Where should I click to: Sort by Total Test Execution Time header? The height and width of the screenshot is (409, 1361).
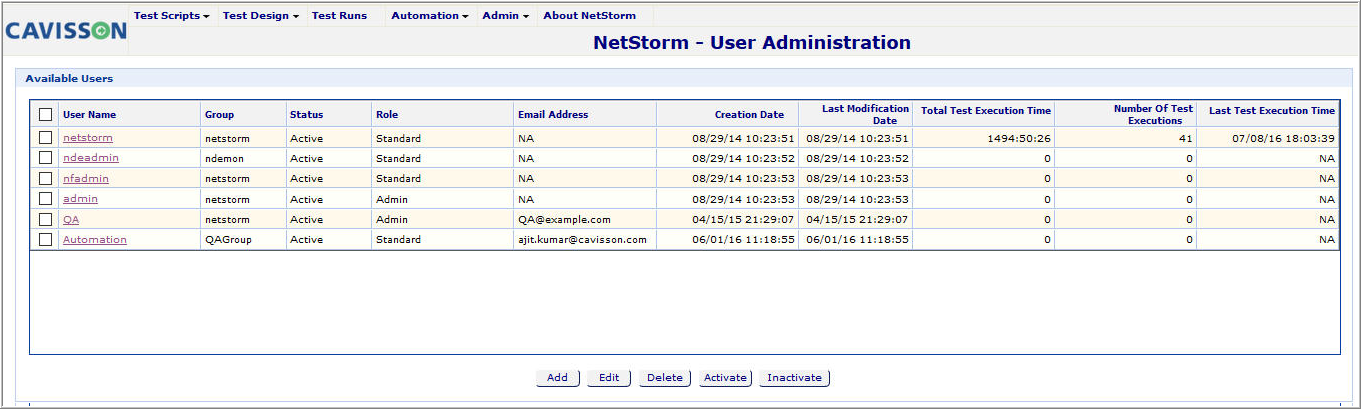click(986, 111)
